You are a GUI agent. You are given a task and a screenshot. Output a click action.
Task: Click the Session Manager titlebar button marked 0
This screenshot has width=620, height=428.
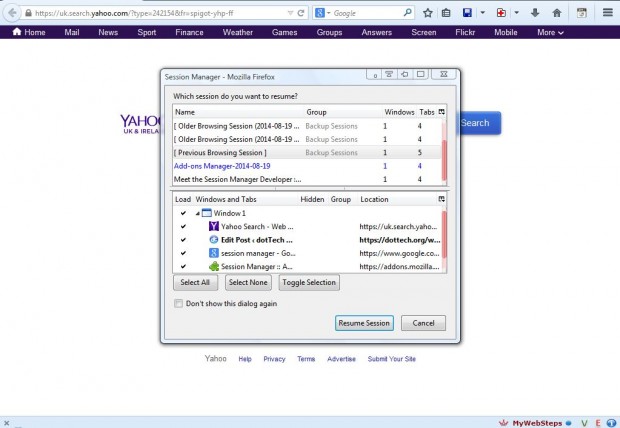pos(374,75)
